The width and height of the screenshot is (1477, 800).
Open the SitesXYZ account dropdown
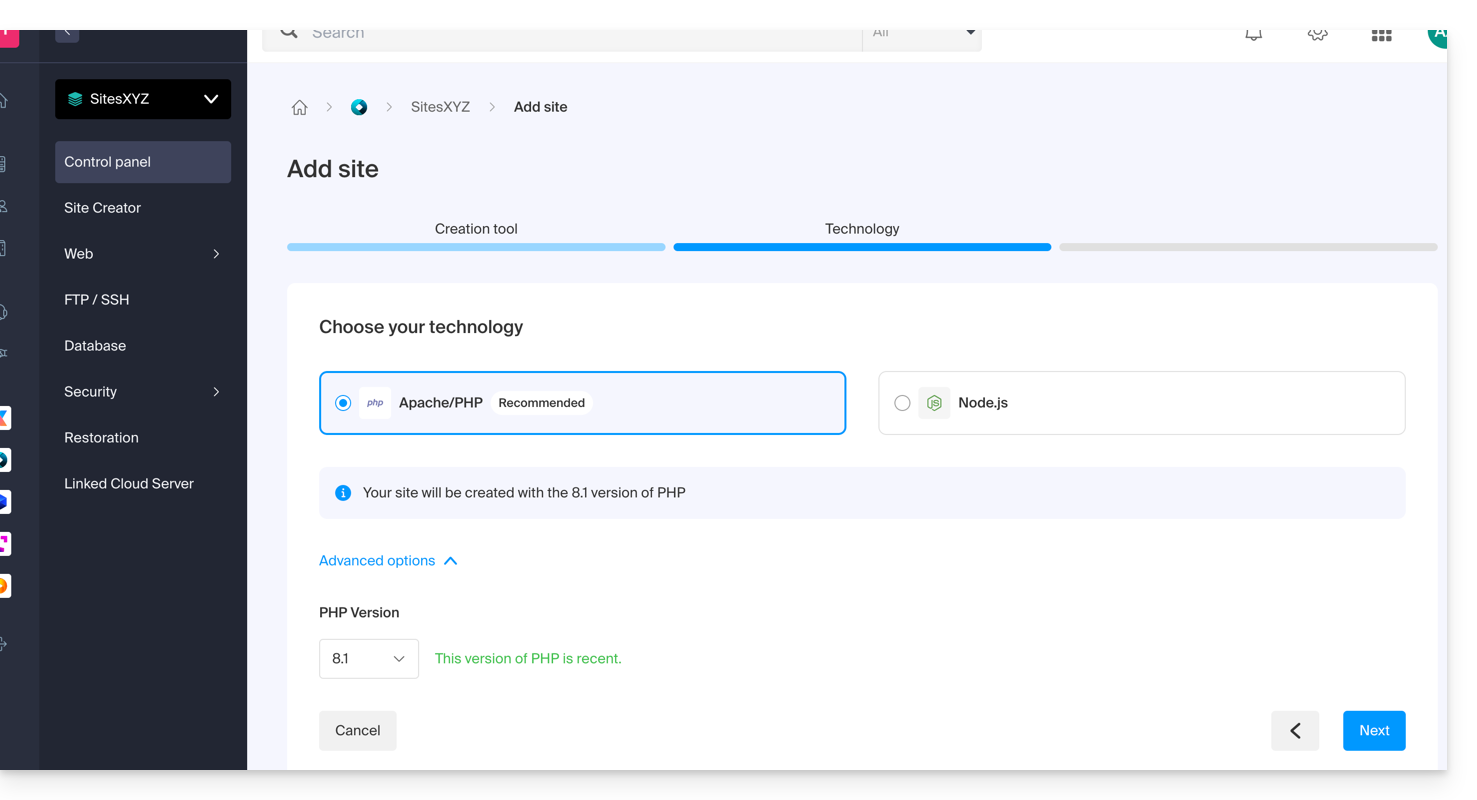click(143, 99)
